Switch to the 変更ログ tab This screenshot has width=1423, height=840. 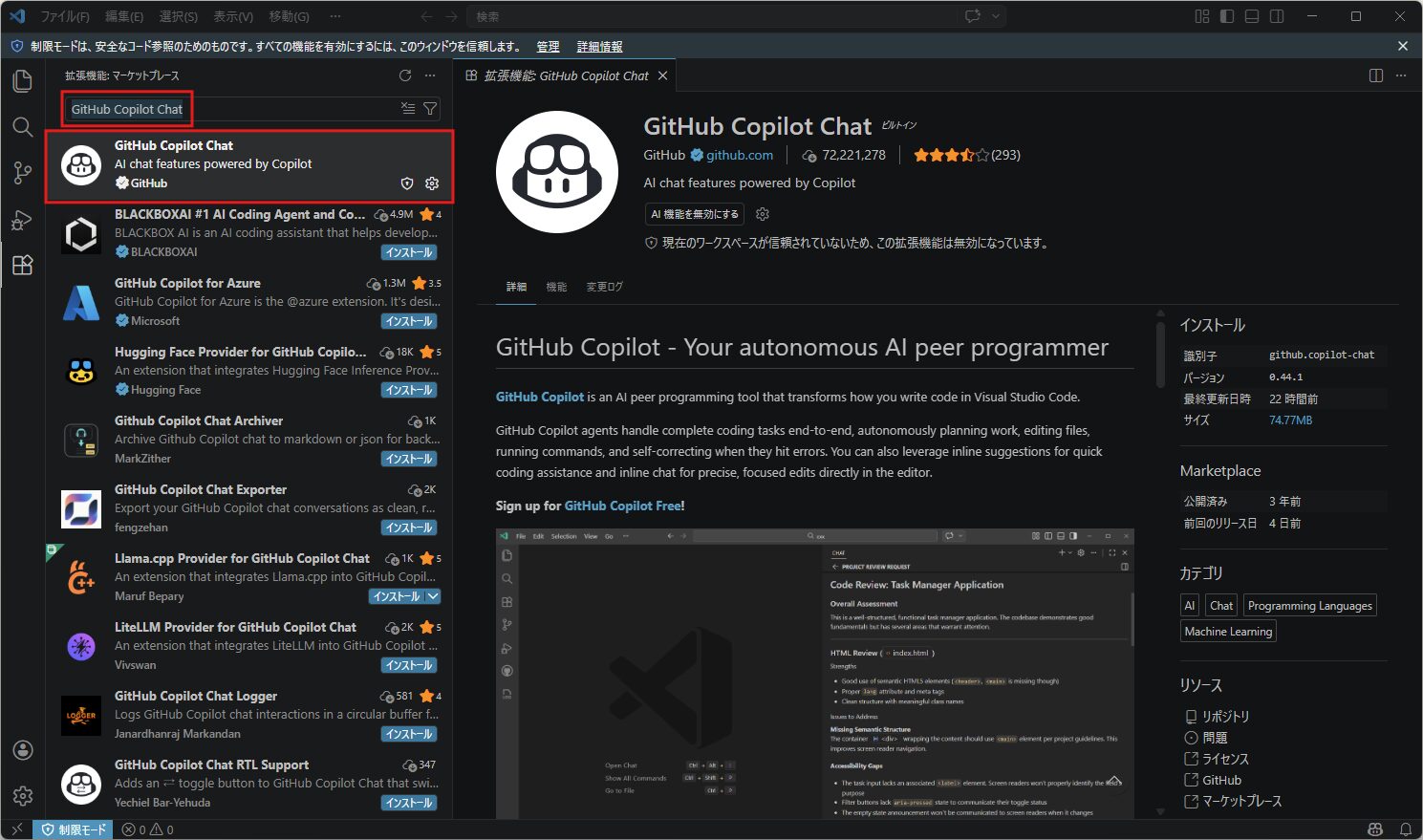tap(604, 287)
